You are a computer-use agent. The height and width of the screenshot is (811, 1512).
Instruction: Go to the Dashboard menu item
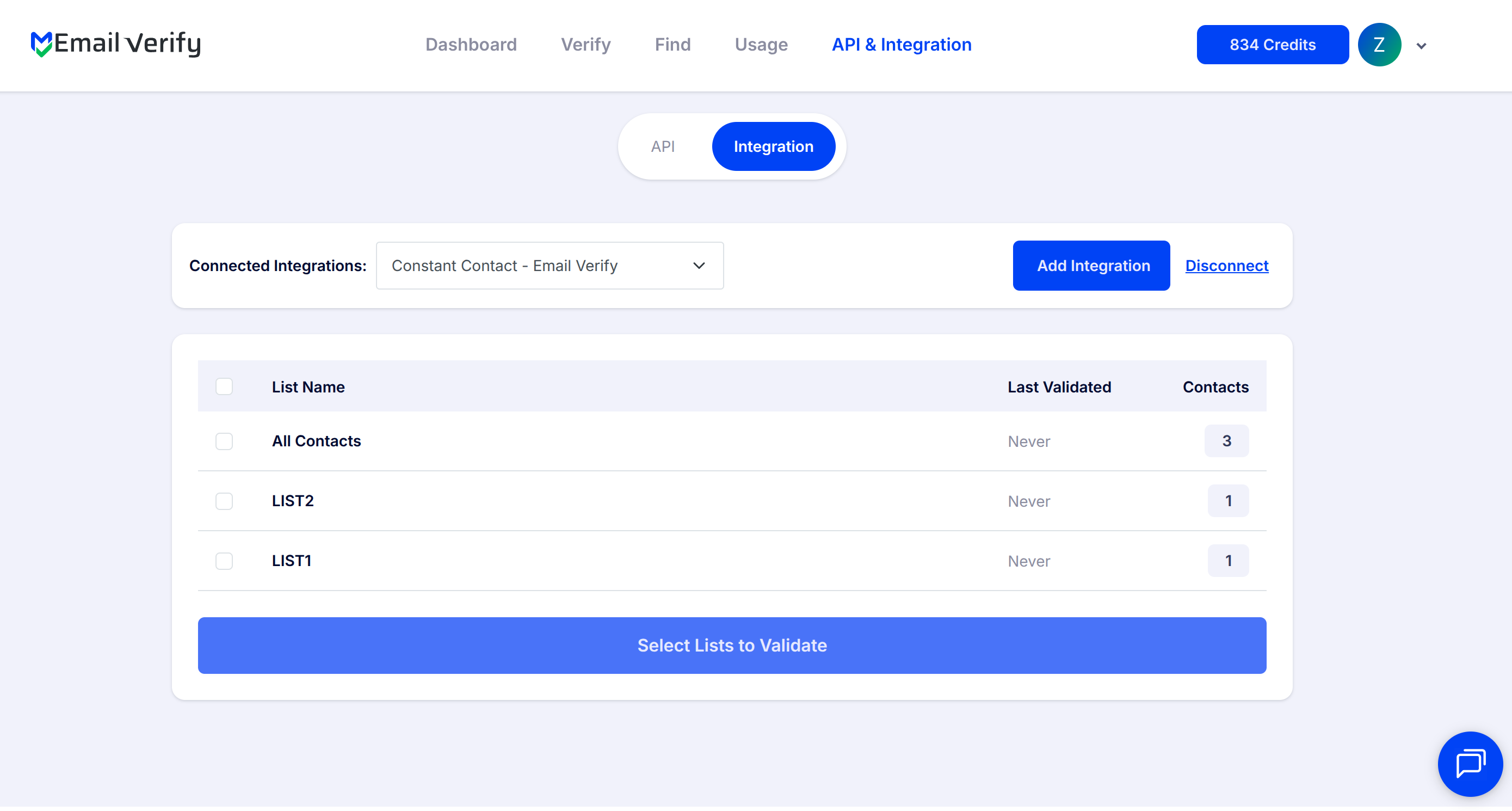471,45
